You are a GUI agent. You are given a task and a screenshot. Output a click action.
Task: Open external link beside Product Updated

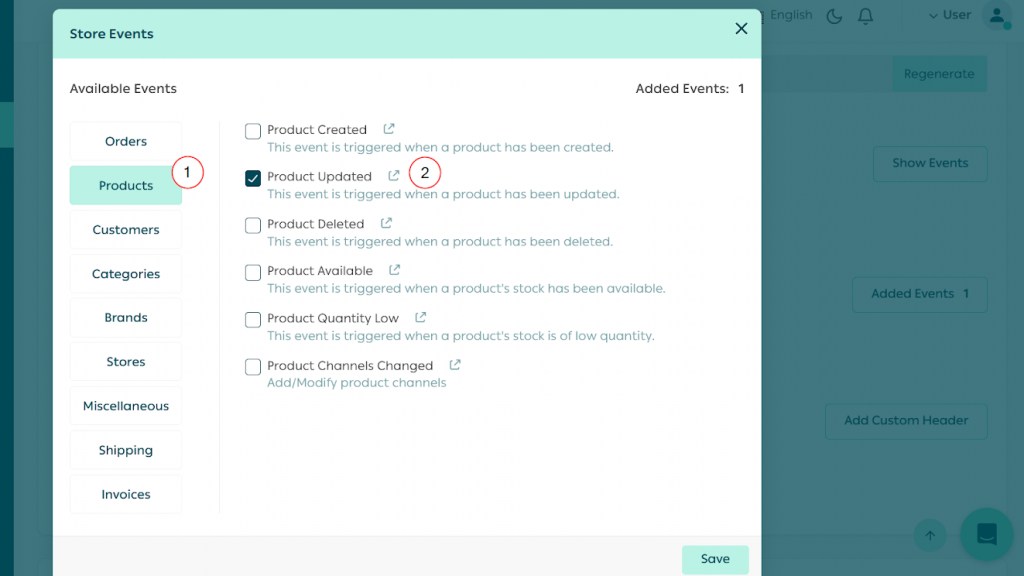(x=394, y=176)
